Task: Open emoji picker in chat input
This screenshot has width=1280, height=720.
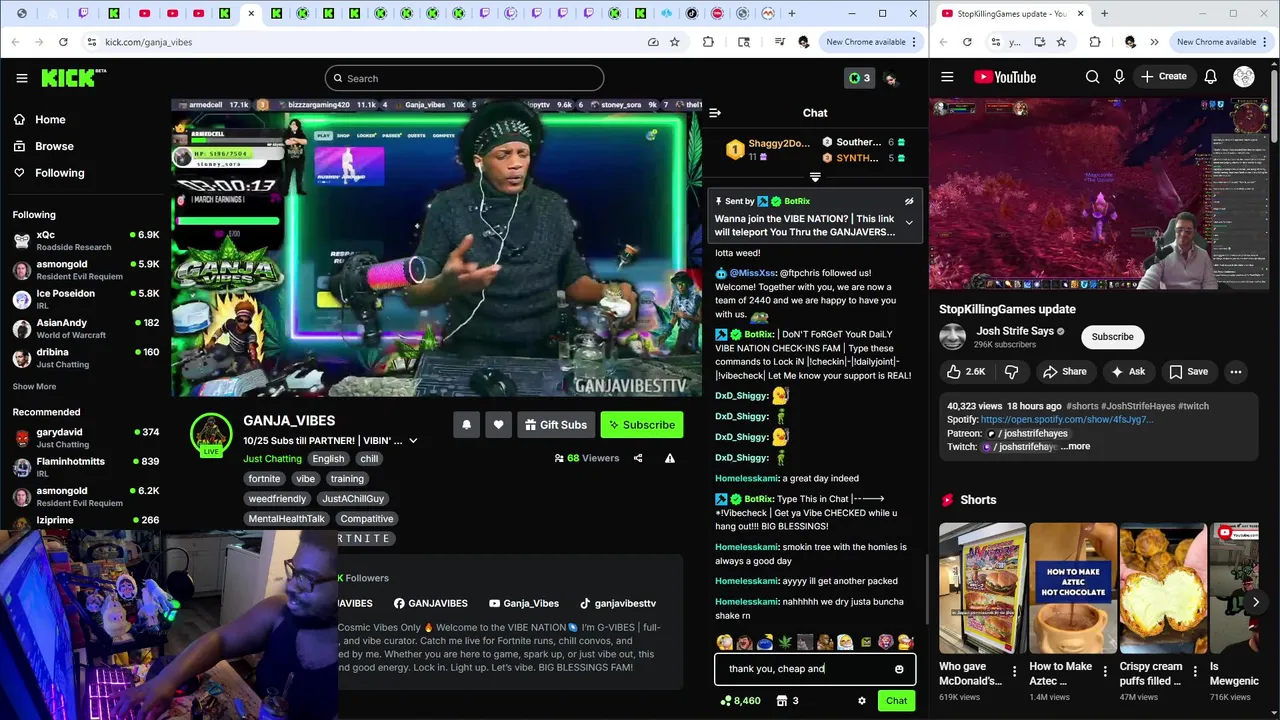Action: tap(899, 669)
